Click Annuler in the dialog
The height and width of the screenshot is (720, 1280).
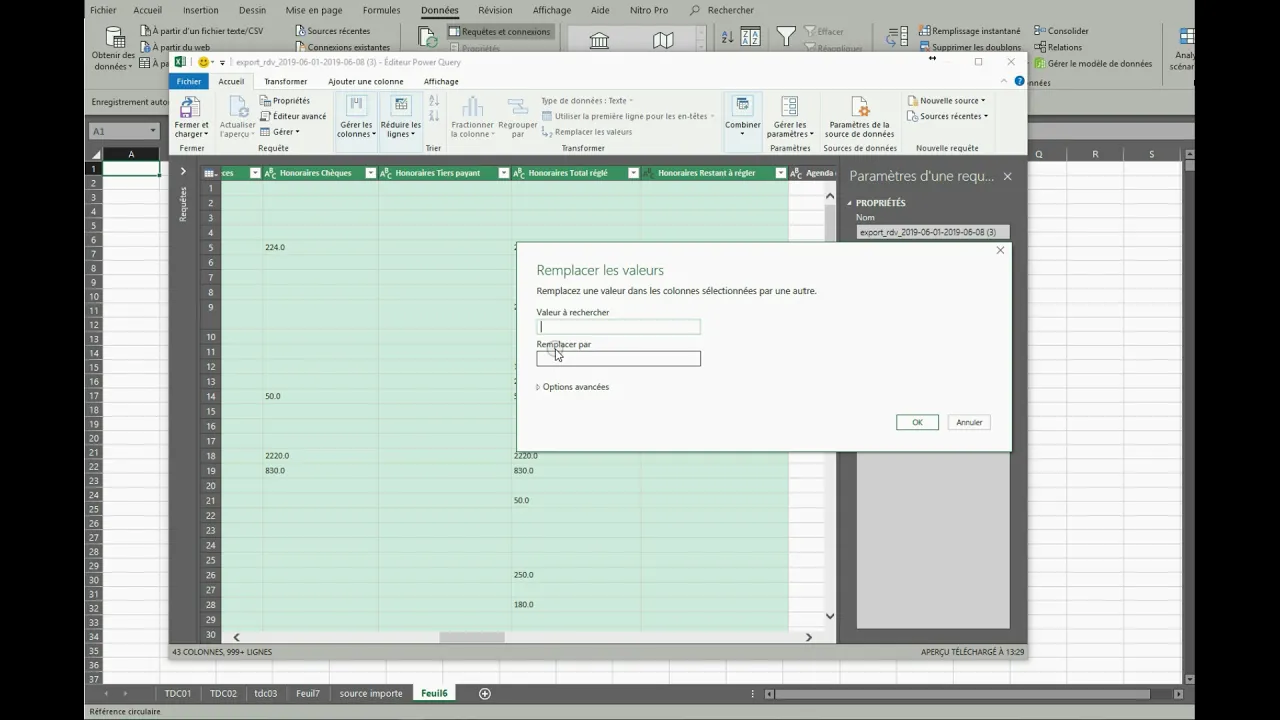point(969,422)
